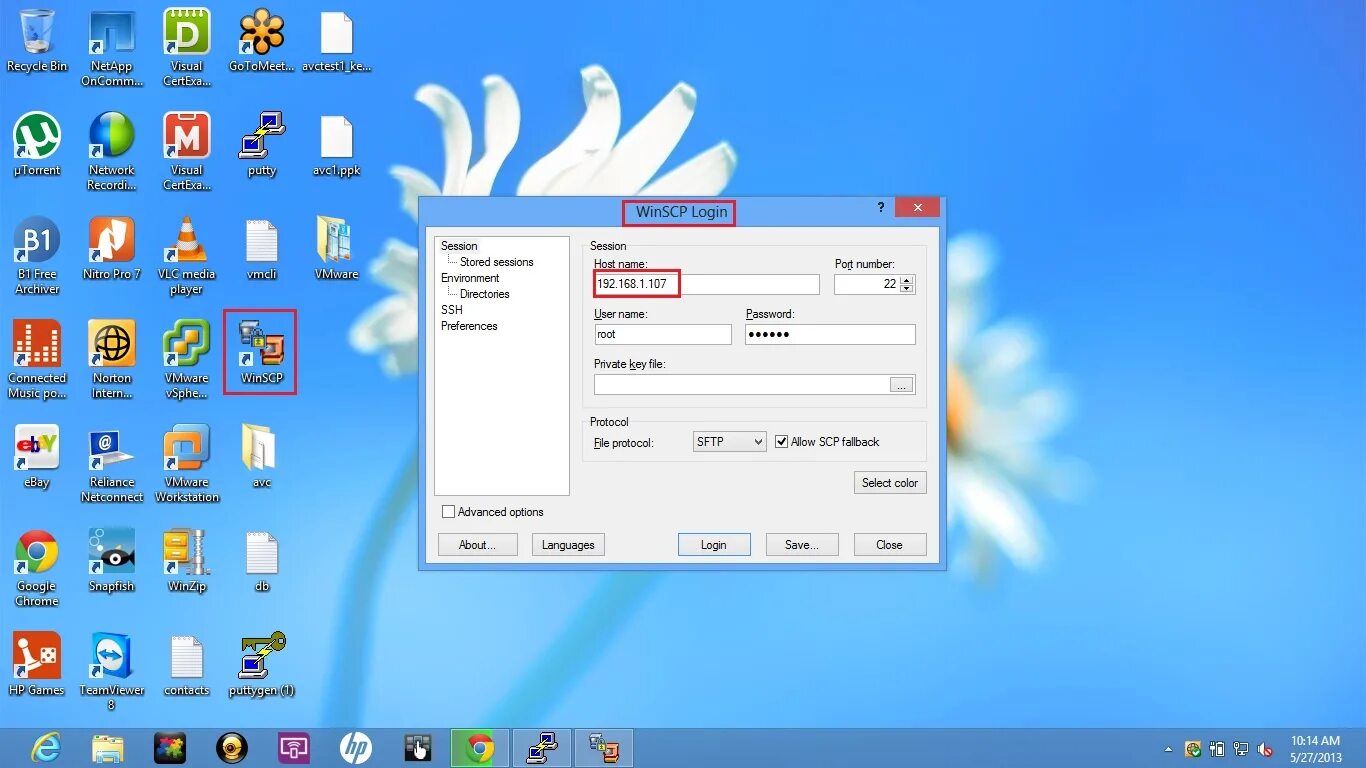Open the Norton Internet desktop shortcut
This screenshot has height=768, width=1366.
[x=112, y=360]
